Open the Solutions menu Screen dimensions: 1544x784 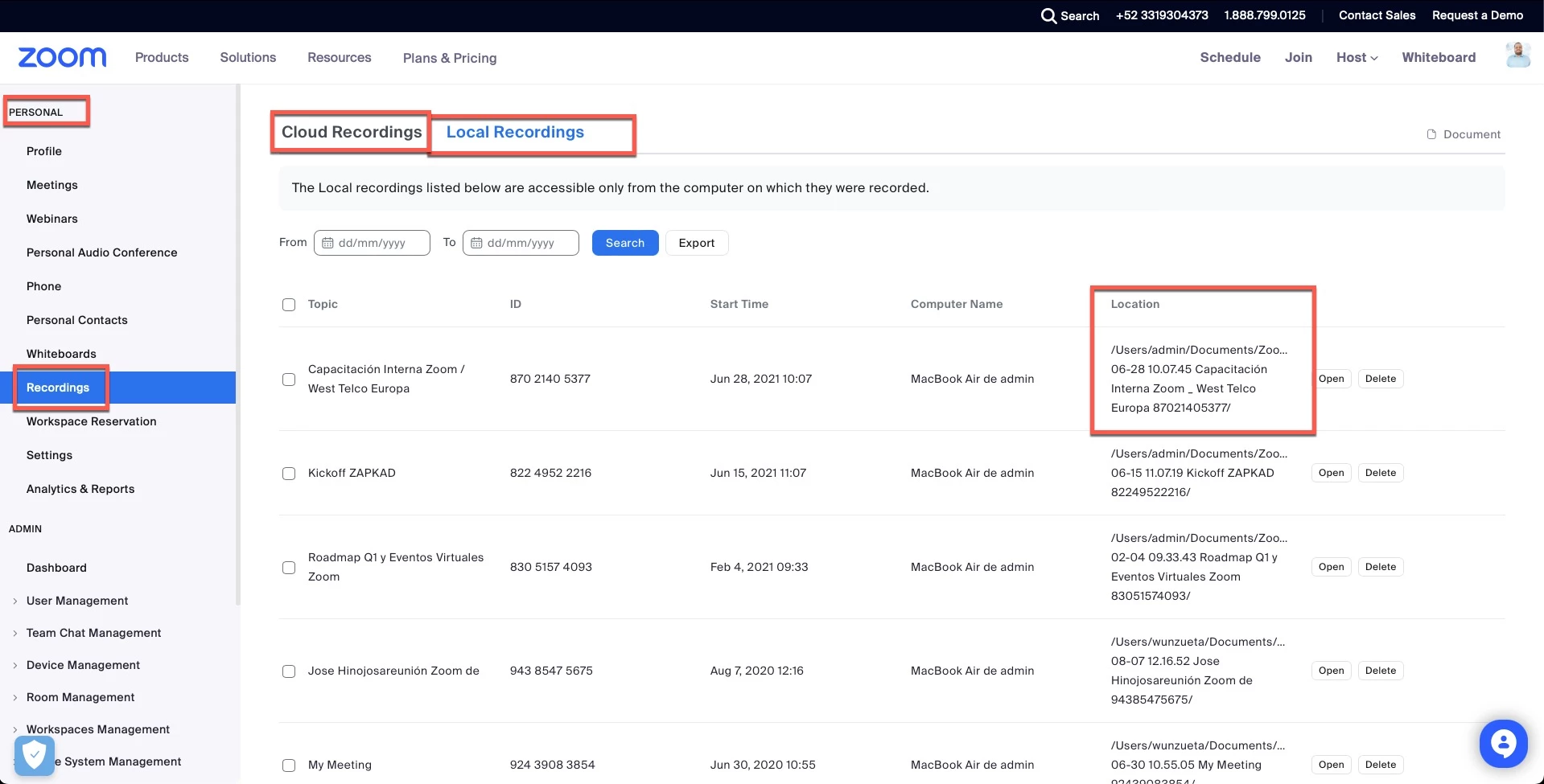coord(248,57)
